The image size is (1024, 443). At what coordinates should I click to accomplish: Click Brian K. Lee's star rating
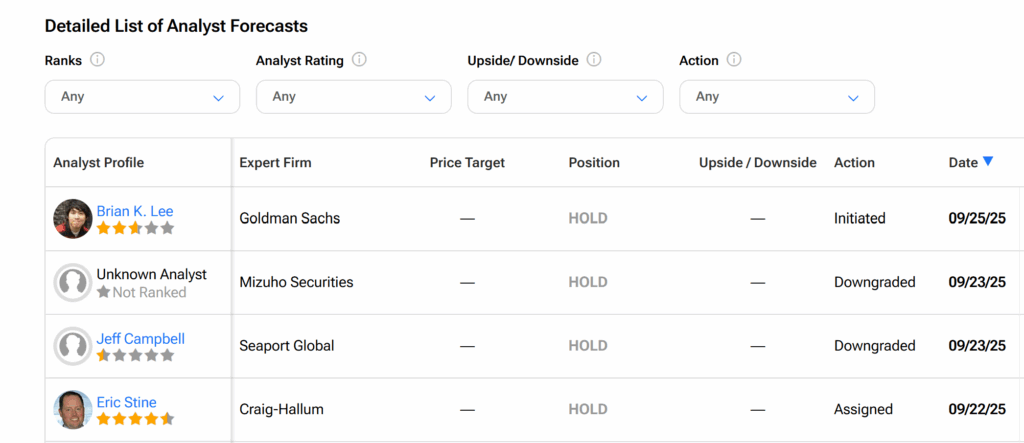click(x=135, y=229)
